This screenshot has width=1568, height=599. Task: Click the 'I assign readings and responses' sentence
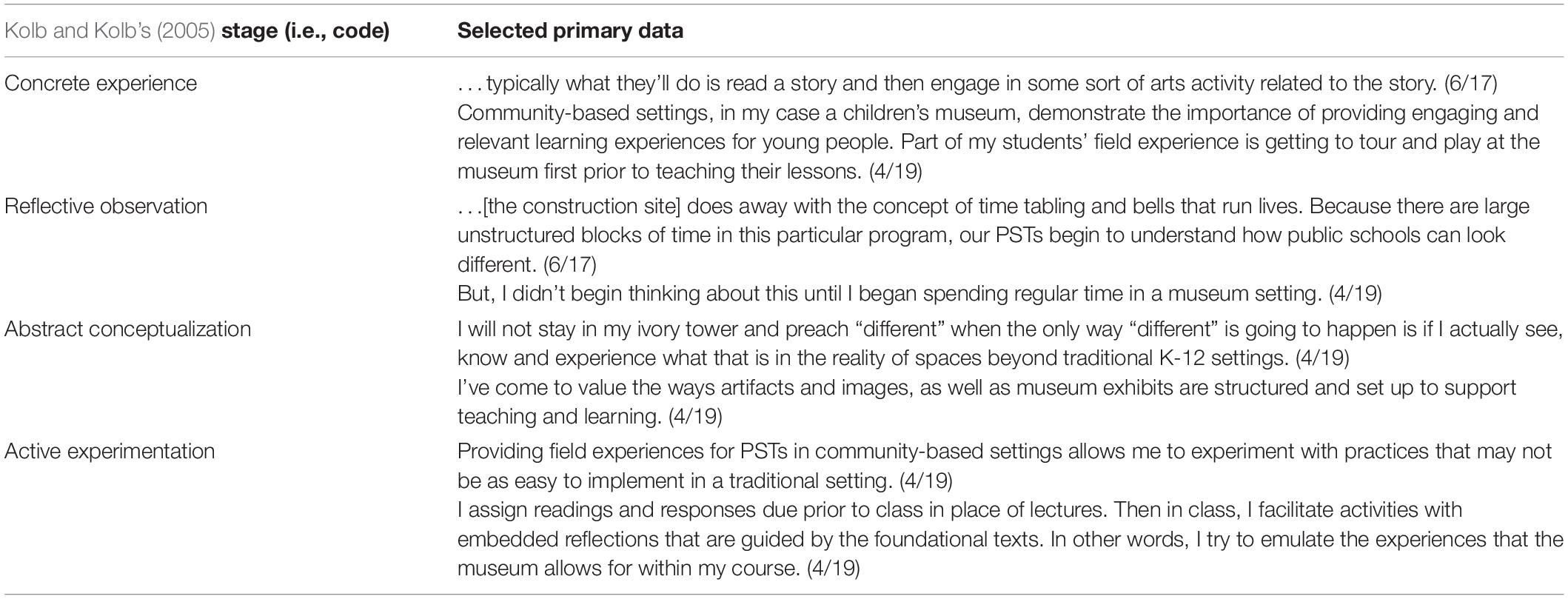(1010, 539)
